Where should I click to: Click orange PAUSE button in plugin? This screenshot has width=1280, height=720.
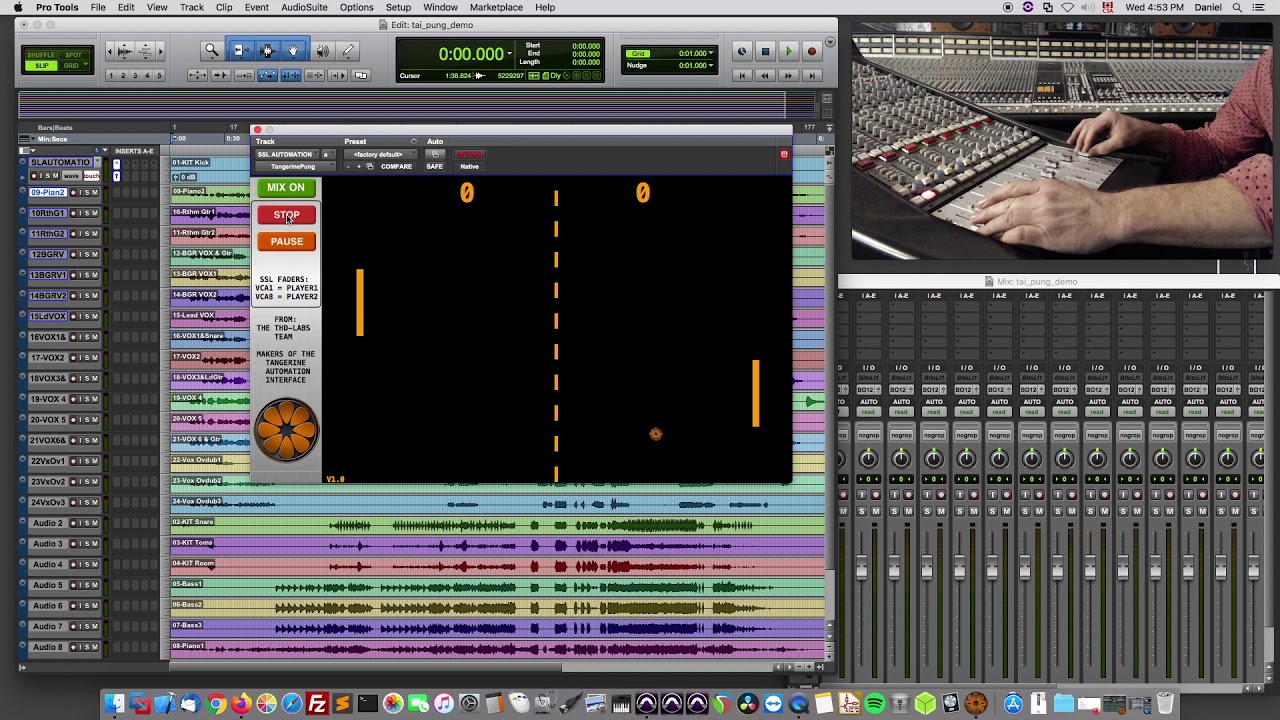286,241
